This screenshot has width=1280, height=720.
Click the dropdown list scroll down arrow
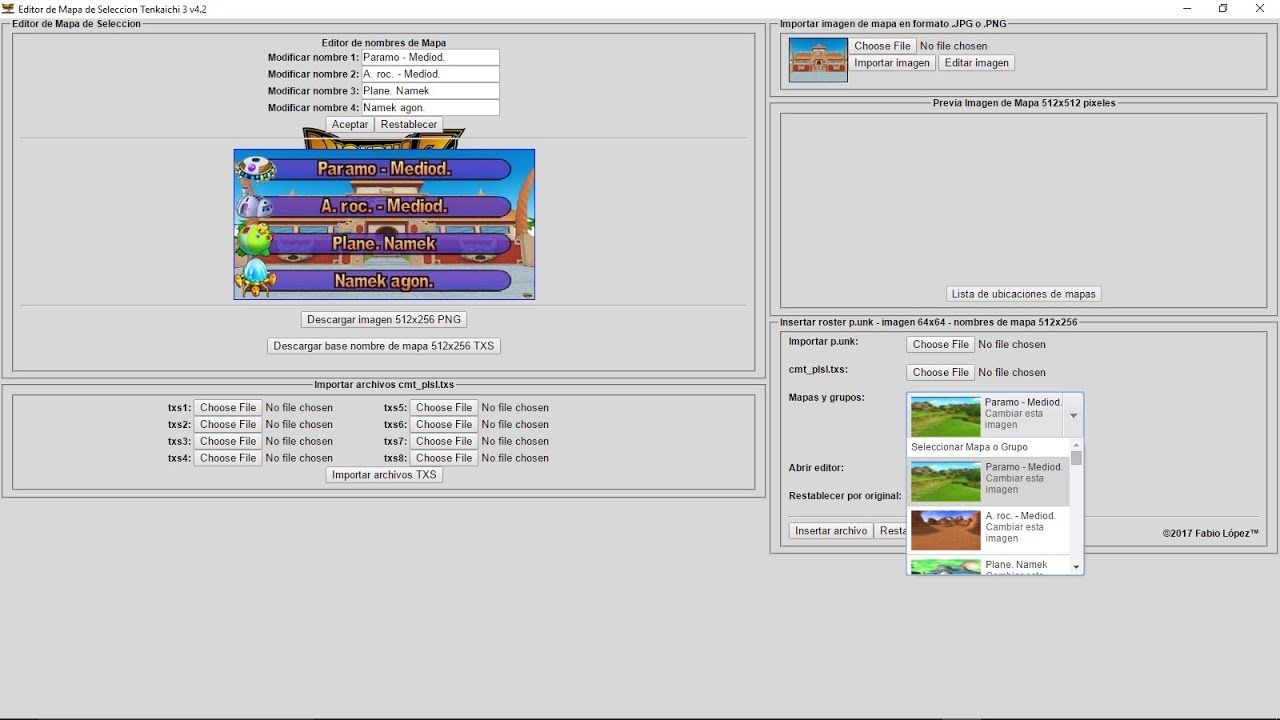(x=1076, y=567)
